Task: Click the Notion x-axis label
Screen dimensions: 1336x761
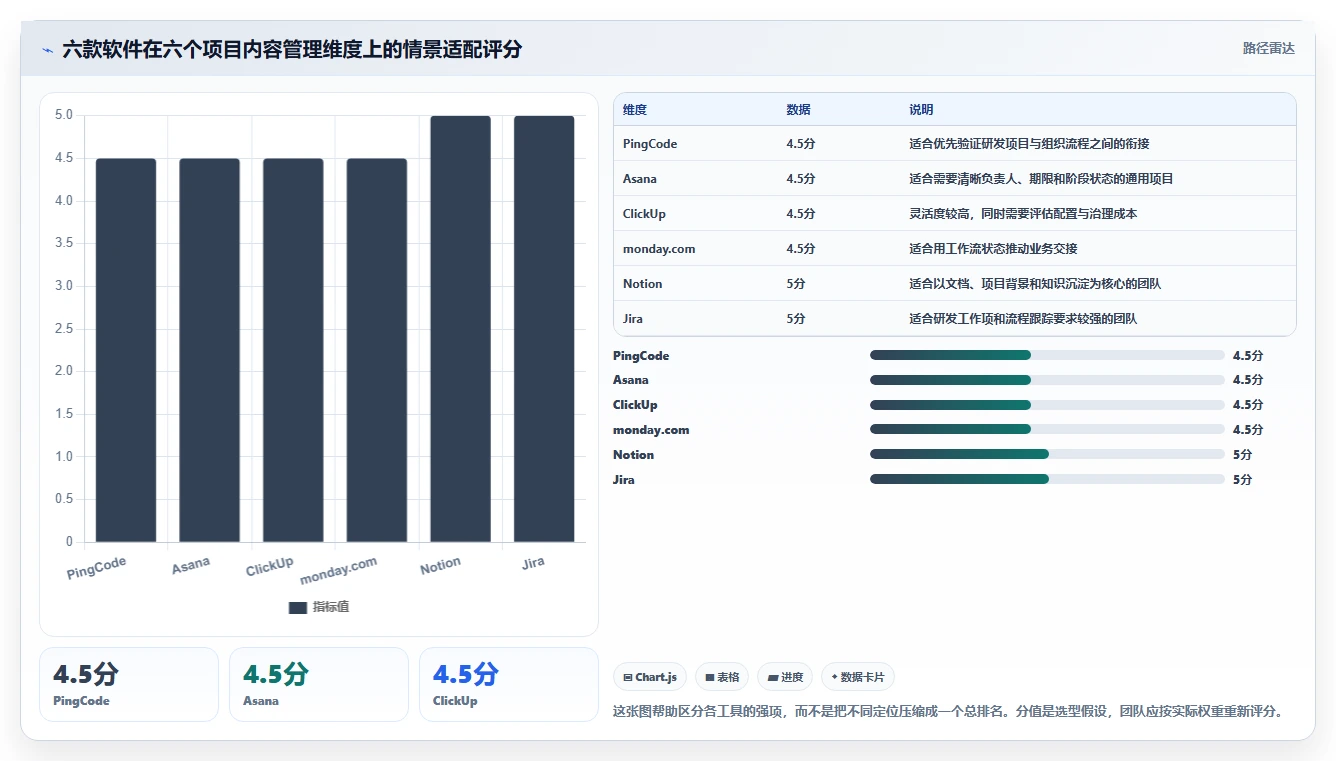Action: click(440, 566)
